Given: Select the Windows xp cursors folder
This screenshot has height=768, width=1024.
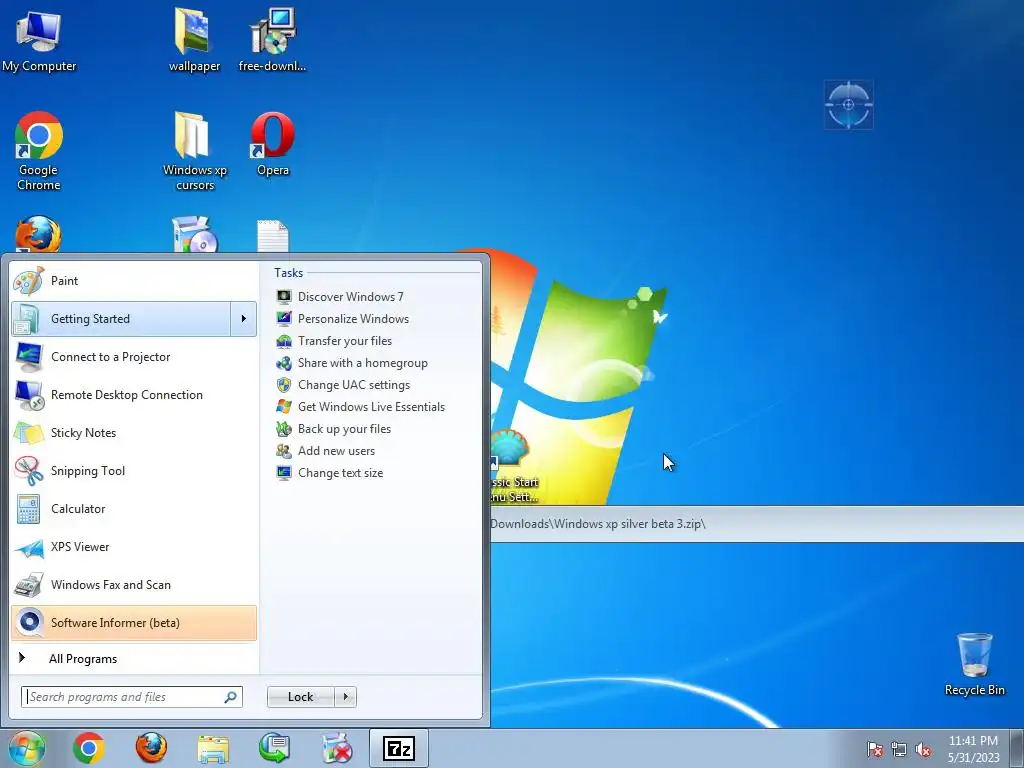Looking at the screenshot, I should click(195, 152).
